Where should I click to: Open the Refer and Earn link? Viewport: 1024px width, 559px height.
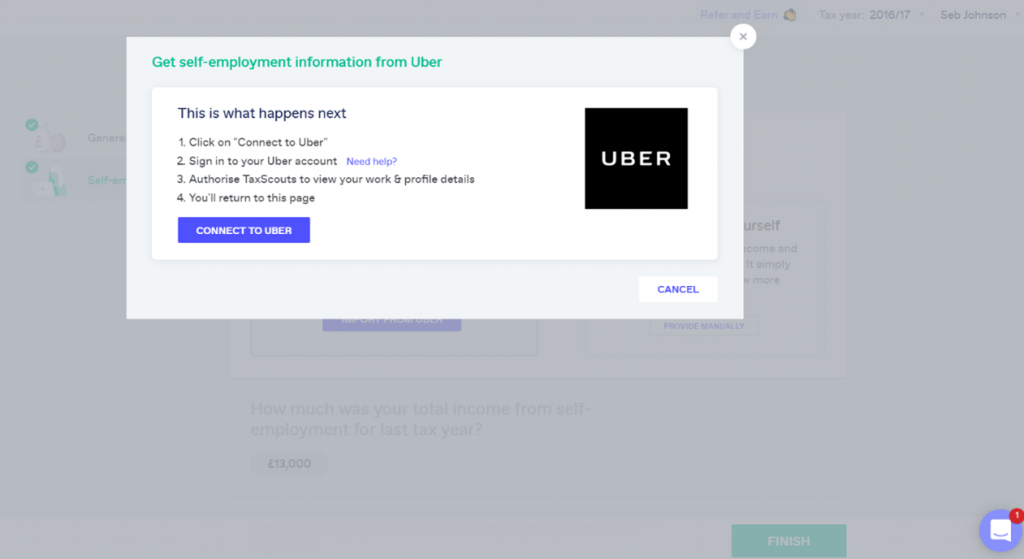click(739, 15)
